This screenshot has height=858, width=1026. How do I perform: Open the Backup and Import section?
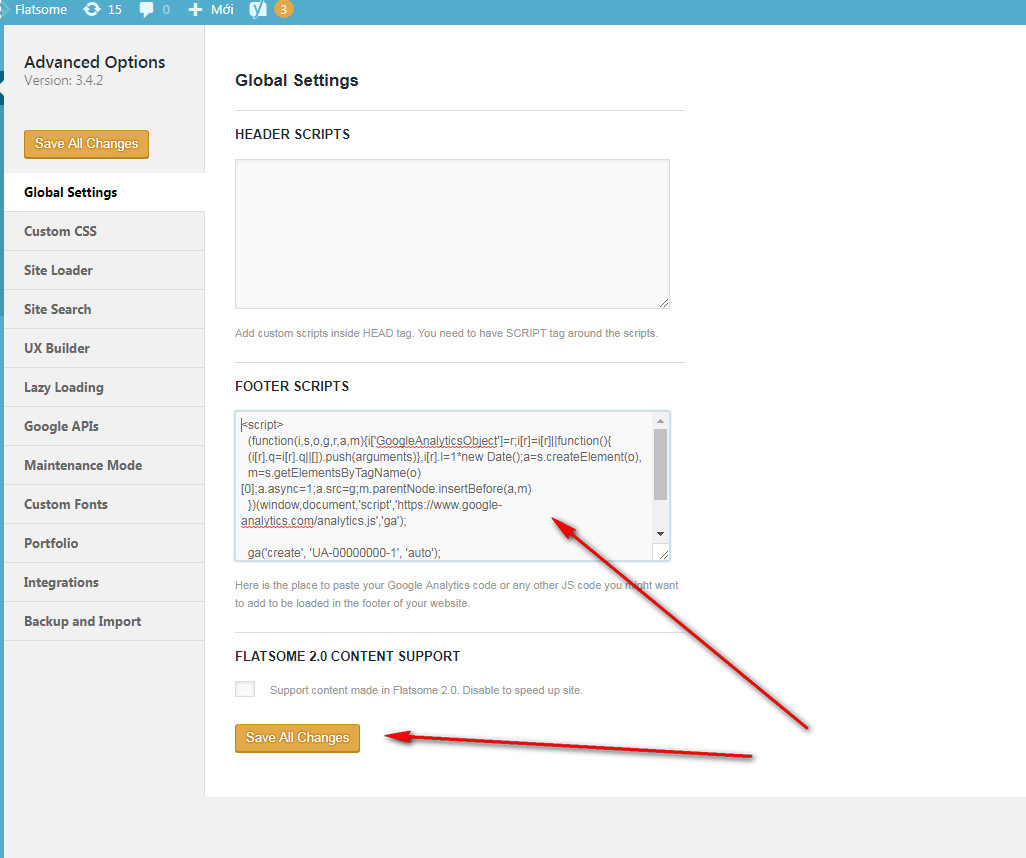point(83,621)
